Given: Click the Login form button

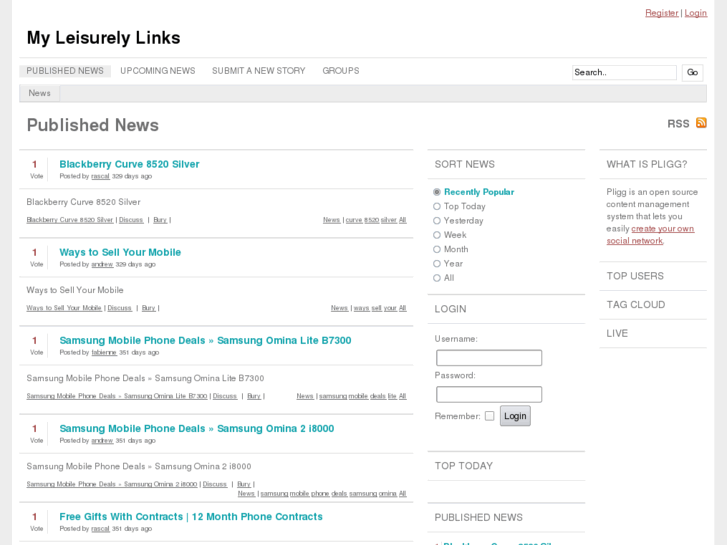Looking at the screenshot, I should click(x=515, y=416).
